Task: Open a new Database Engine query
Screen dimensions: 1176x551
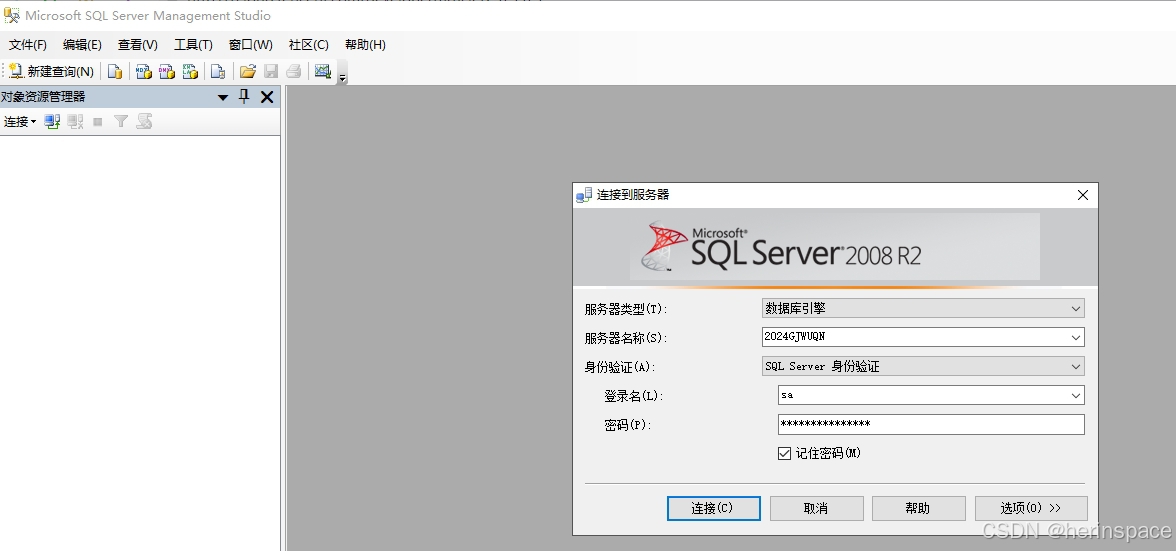Action: coord(115,71)
